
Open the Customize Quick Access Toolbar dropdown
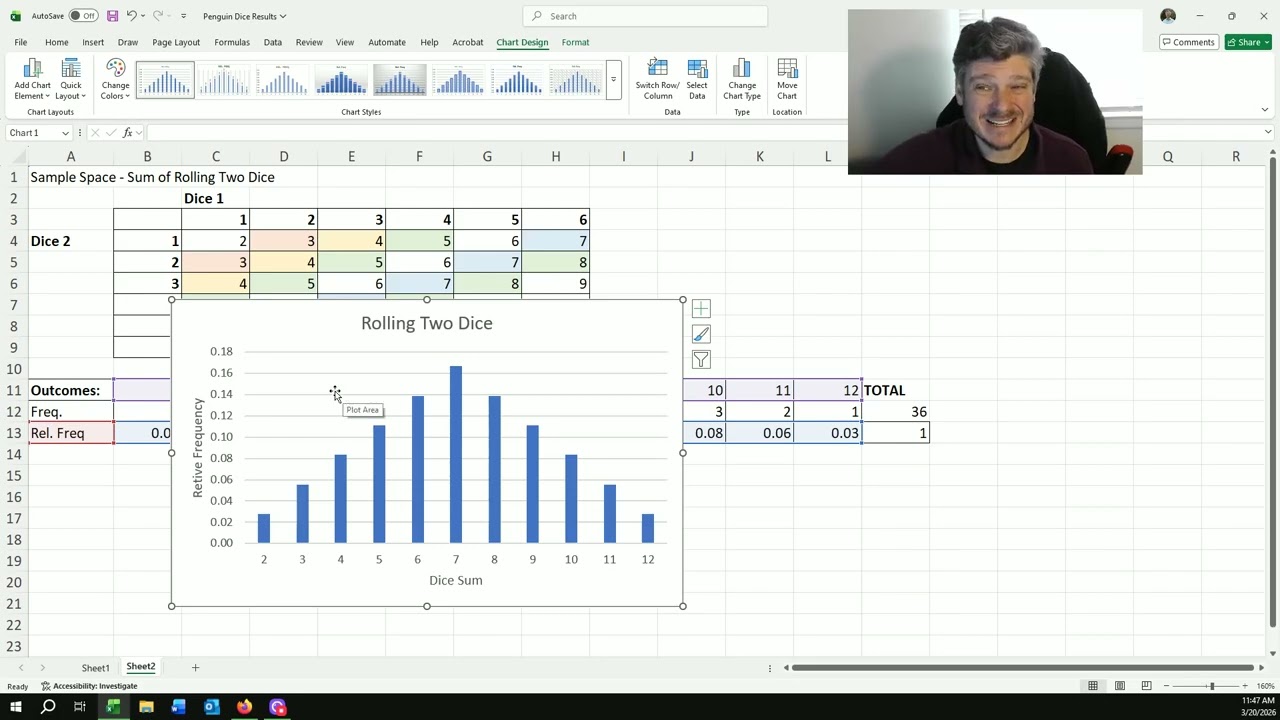tap(183, 16)
